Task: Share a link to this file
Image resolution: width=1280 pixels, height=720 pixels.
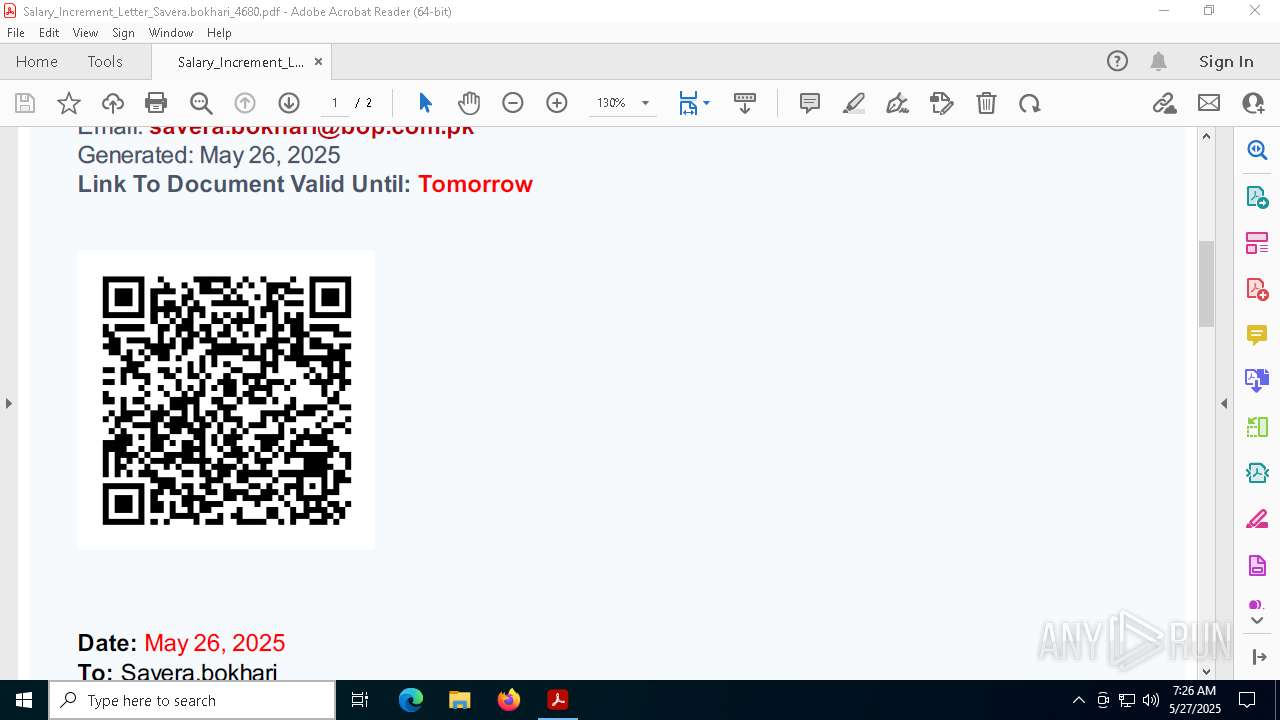Action: [1165, 103]
